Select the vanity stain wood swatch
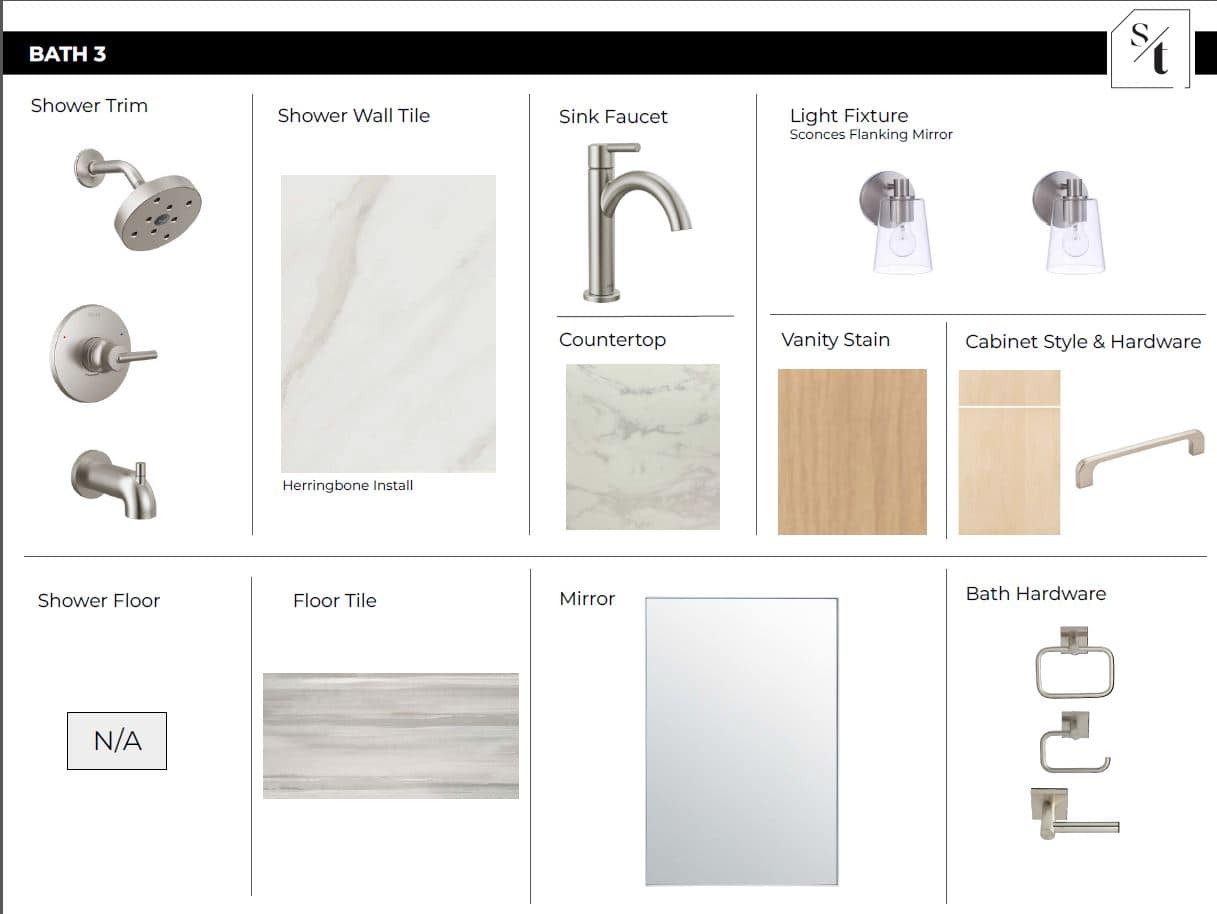The width and height of the screenshot is (1217, 914). pos(852,452)
